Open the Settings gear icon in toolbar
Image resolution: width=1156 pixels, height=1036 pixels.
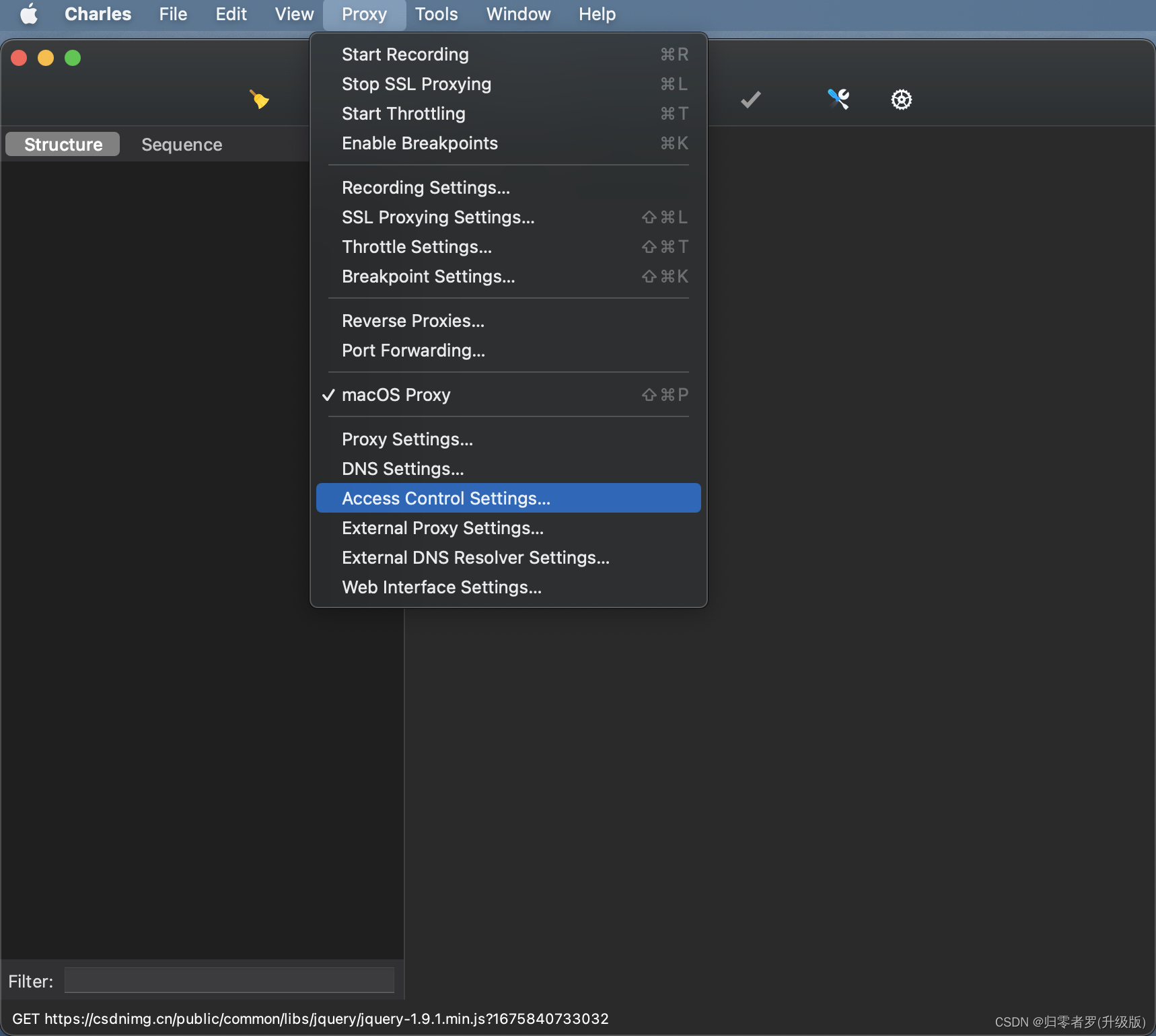pos(902,100)
